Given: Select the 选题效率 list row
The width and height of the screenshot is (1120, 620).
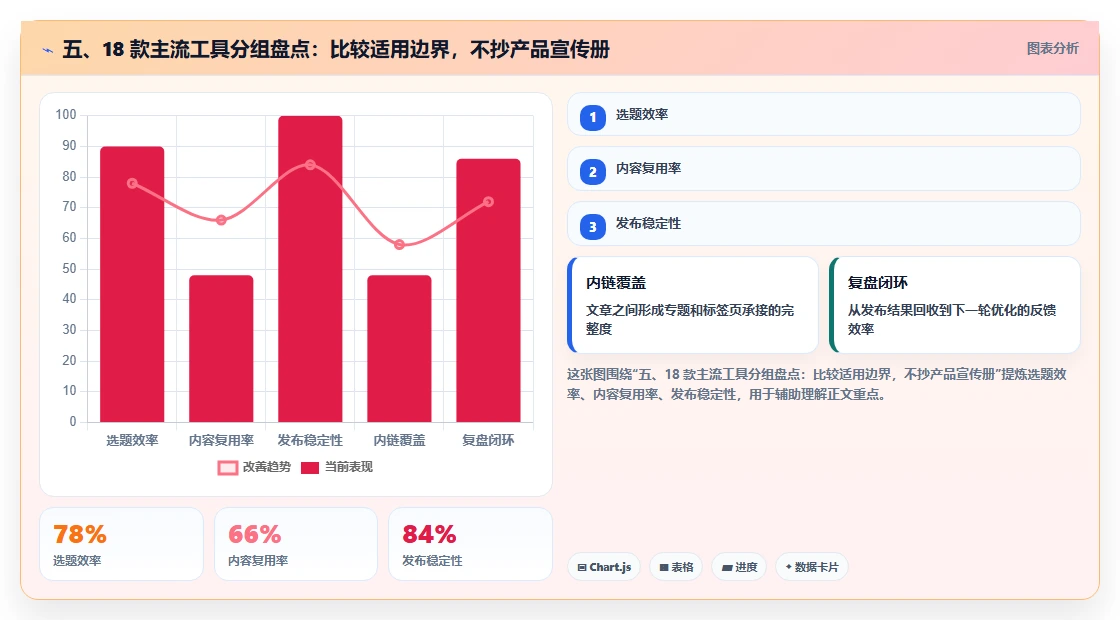Looking at the screenshot, I should point(824,114).
